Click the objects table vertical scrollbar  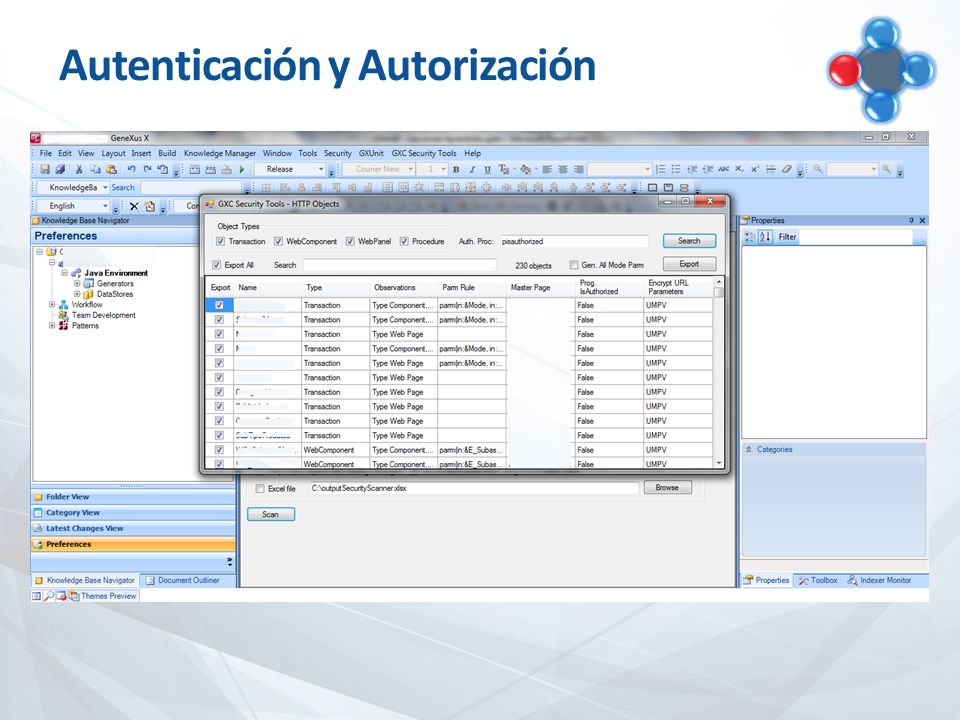point(719,372)
